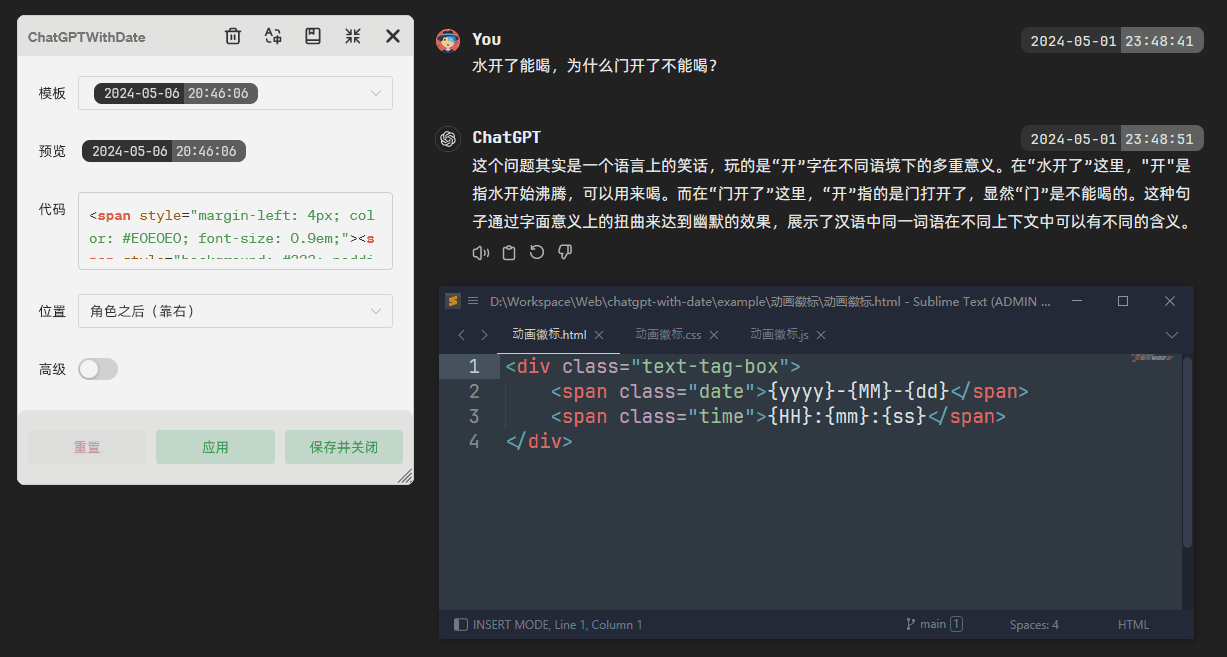Click the Spaces: 4 indentation setting
Screen dimensions: 1227x657
click(x=1034, y=624)
